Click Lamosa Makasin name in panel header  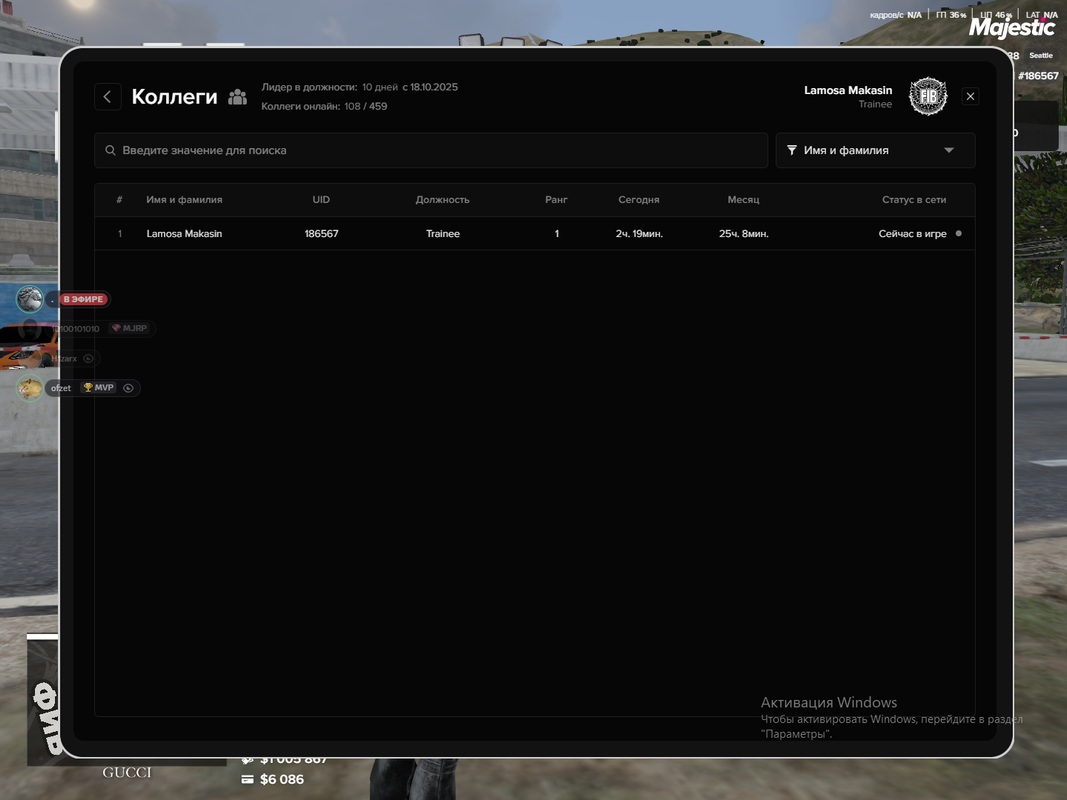pyautogui.click(x=848, y=90)
